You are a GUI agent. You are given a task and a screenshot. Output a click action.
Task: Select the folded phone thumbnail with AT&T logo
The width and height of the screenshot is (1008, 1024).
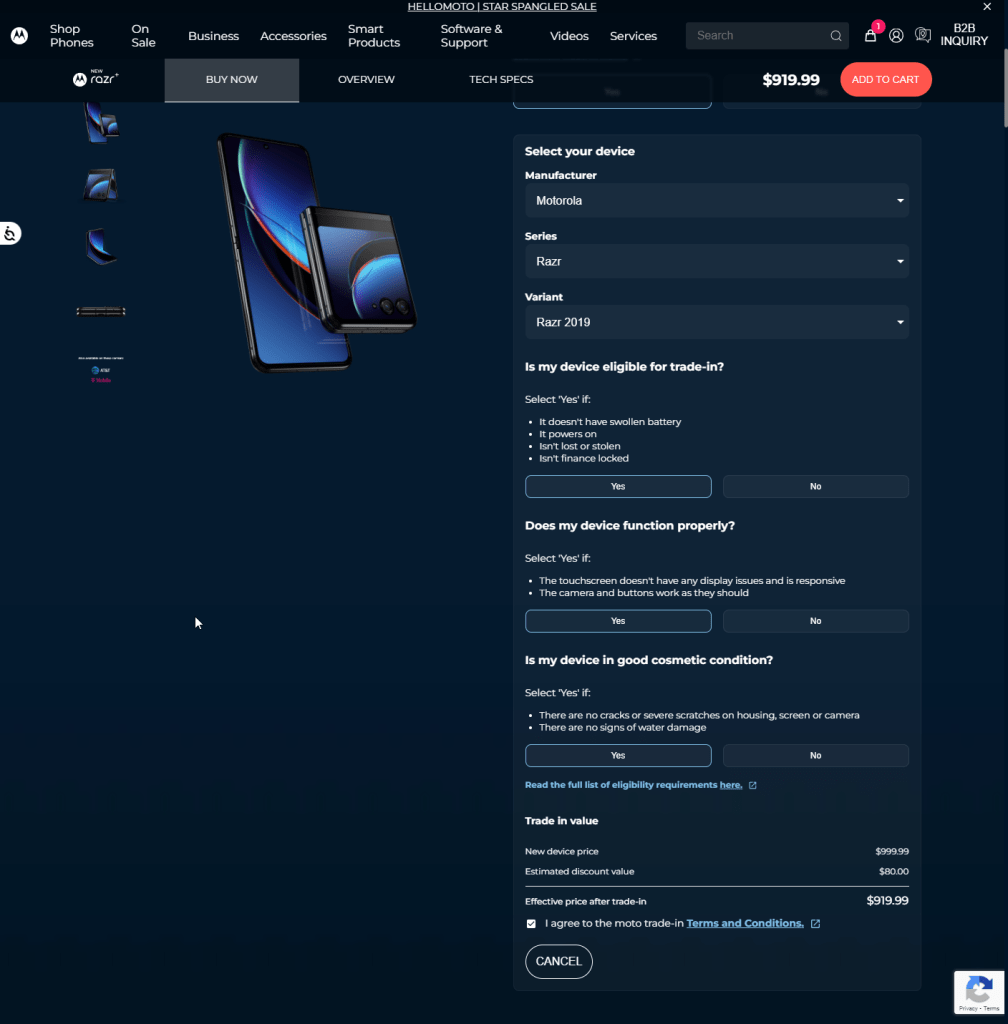click(x=100, y=368)
